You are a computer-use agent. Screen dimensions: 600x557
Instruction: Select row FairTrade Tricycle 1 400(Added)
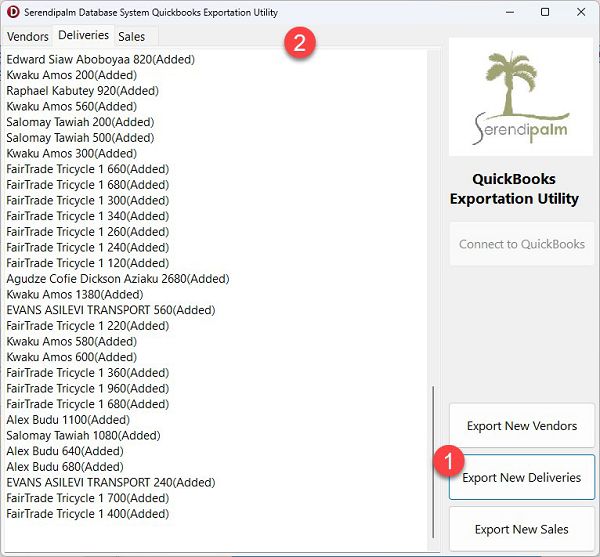88,514
